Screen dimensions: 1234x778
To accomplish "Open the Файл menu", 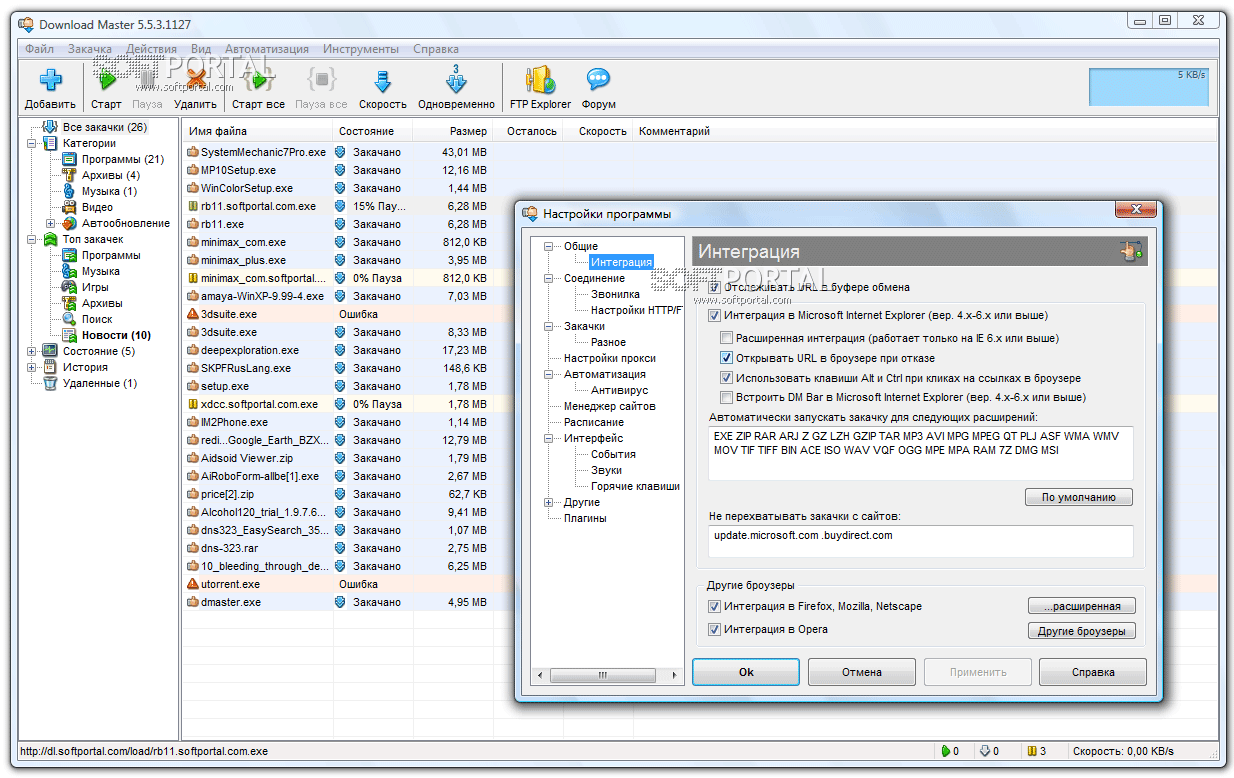I will point(40,48).
